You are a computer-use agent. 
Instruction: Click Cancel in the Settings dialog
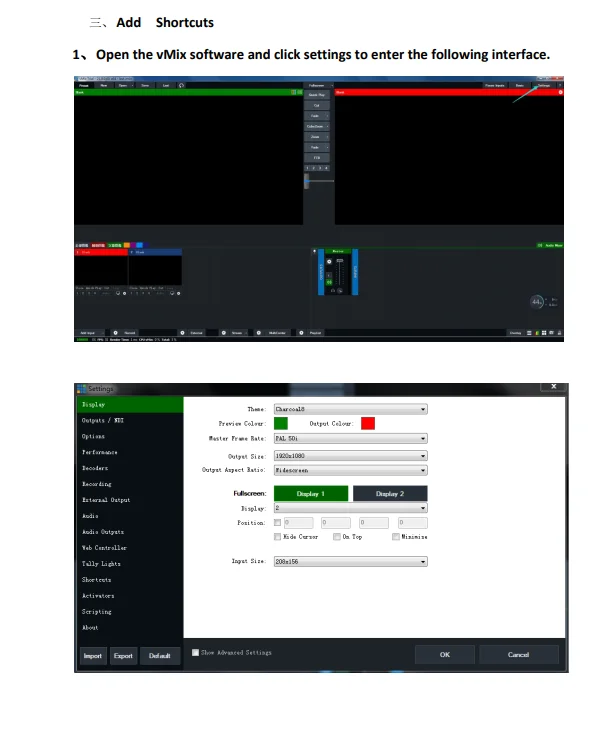pos(519,655)
